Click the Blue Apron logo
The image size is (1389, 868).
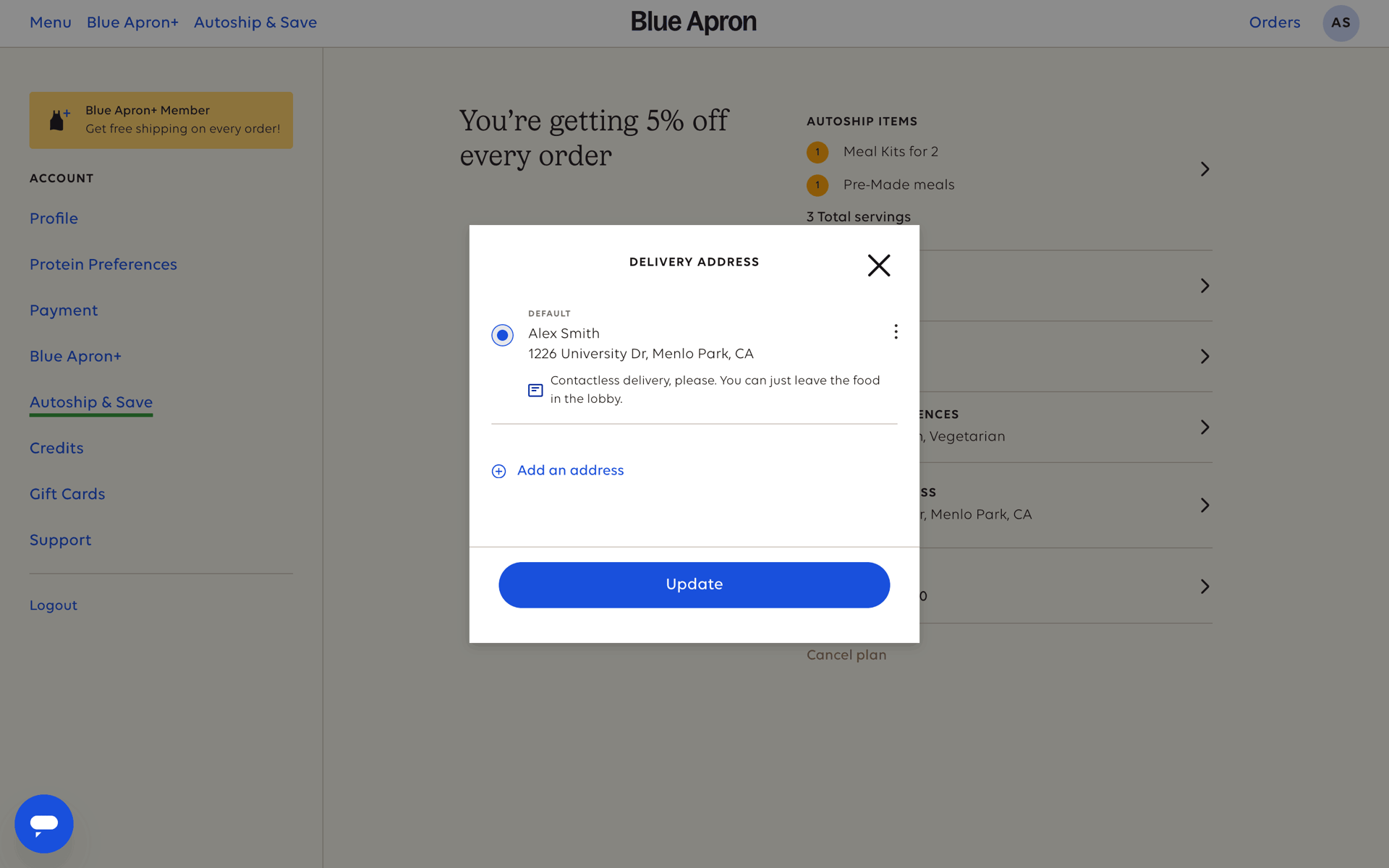[x=694, y=22]
